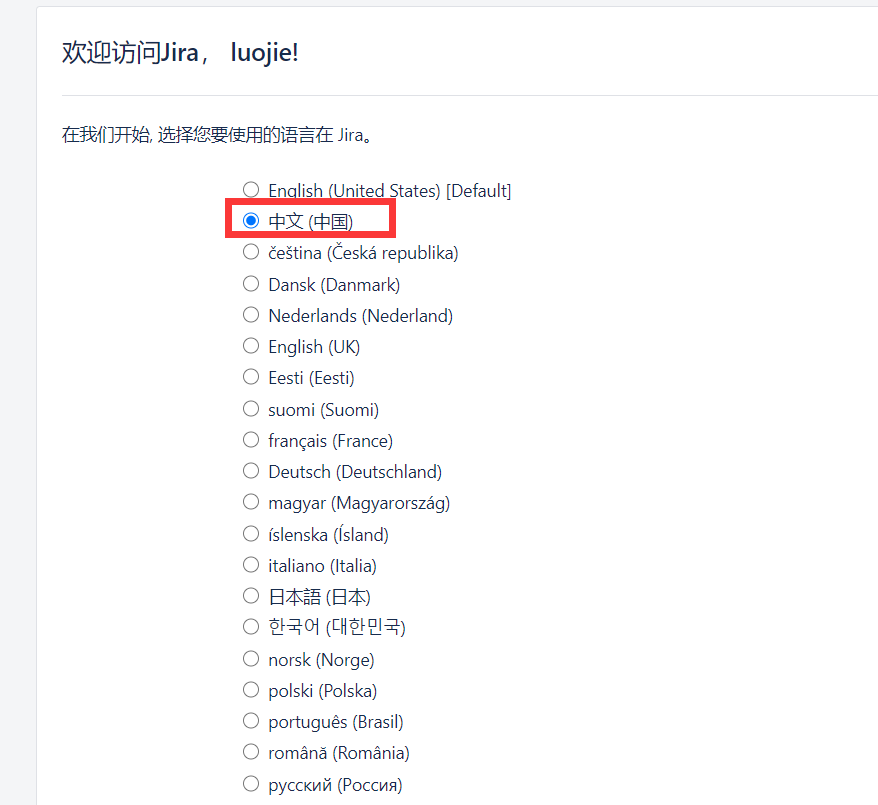This screenshot has height=805, width=878.
Task: Select română (România) radio button
Action: 251,752
